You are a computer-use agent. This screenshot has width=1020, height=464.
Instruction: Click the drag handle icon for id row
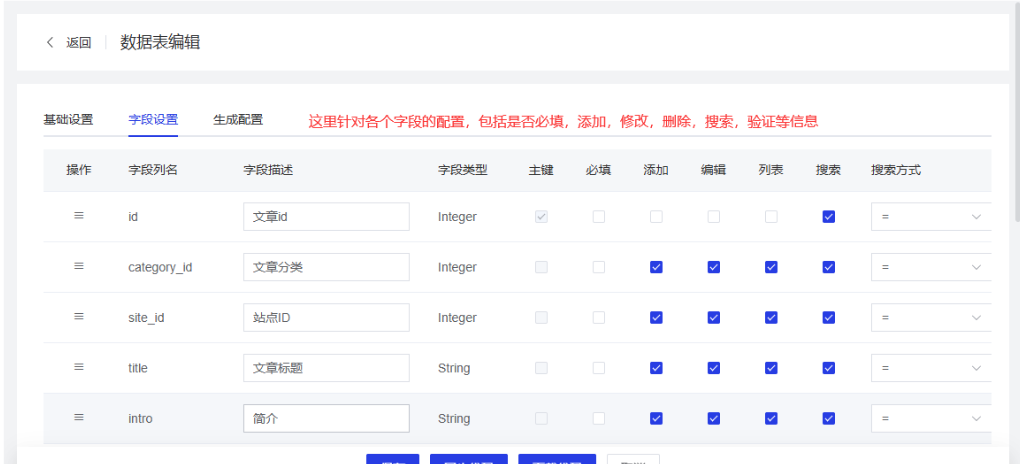point(79,216)
